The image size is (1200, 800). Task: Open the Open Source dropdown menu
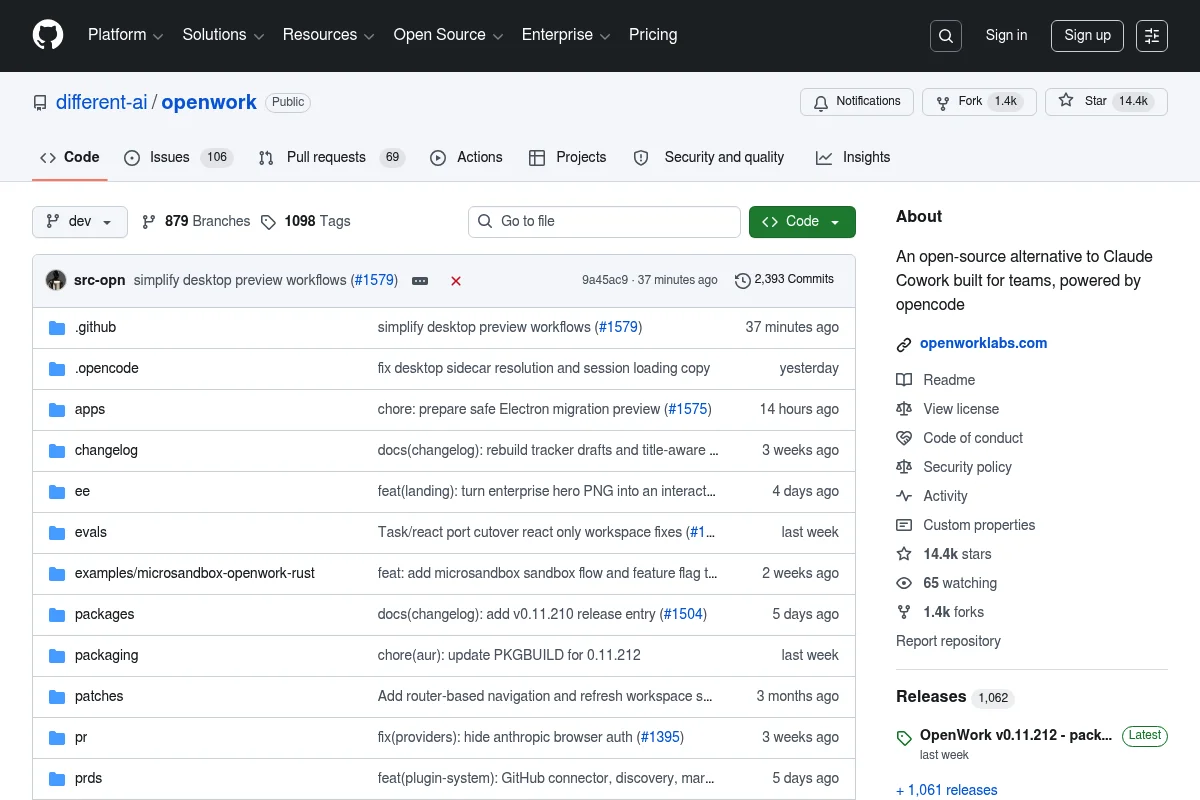[x=448, y=35]
